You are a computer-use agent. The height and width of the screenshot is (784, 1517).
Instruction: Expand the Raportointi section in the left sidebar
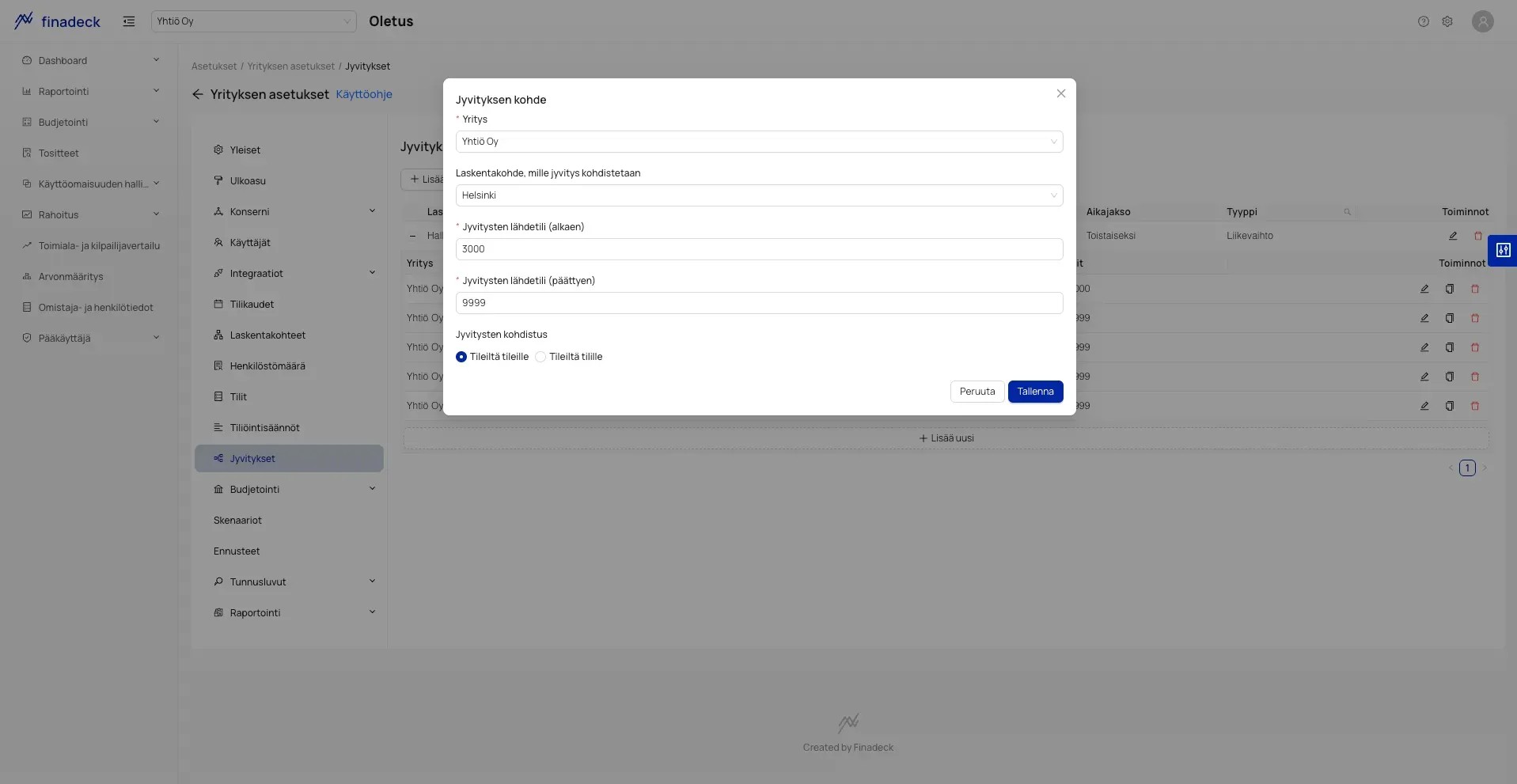tap(90, 92)
